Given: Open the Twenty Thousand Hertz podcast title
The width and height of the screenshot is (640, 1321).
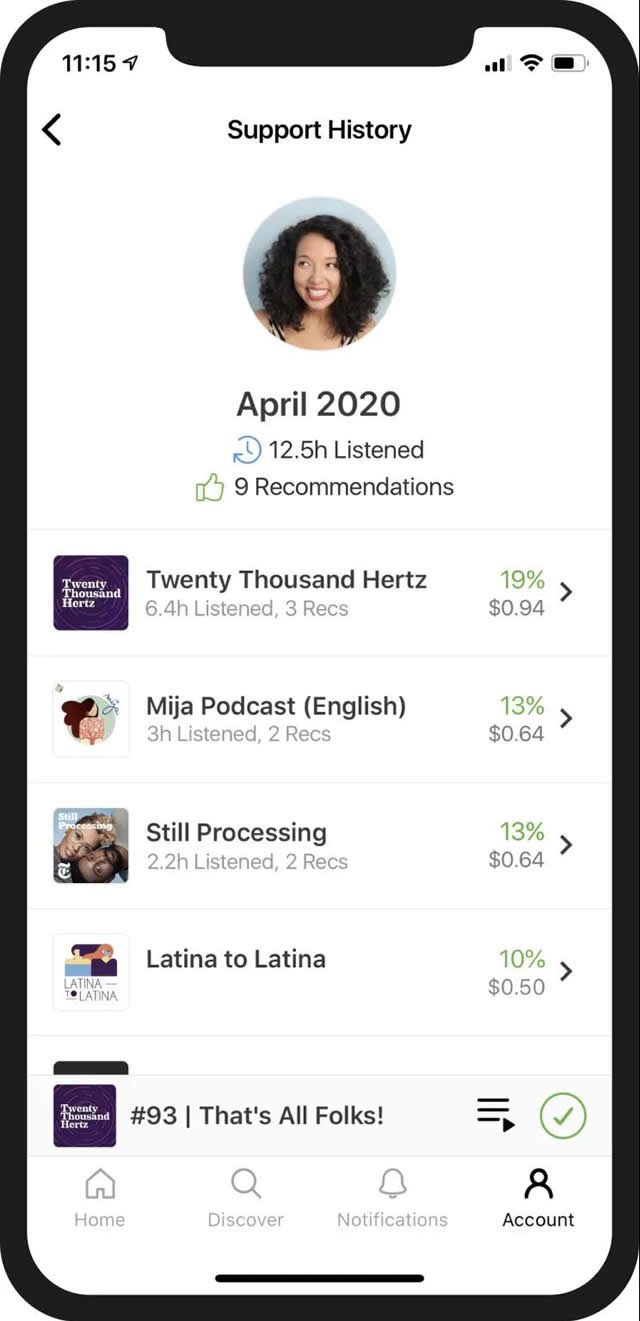Looking at the screenshot, I should click(x=286, y=580).
